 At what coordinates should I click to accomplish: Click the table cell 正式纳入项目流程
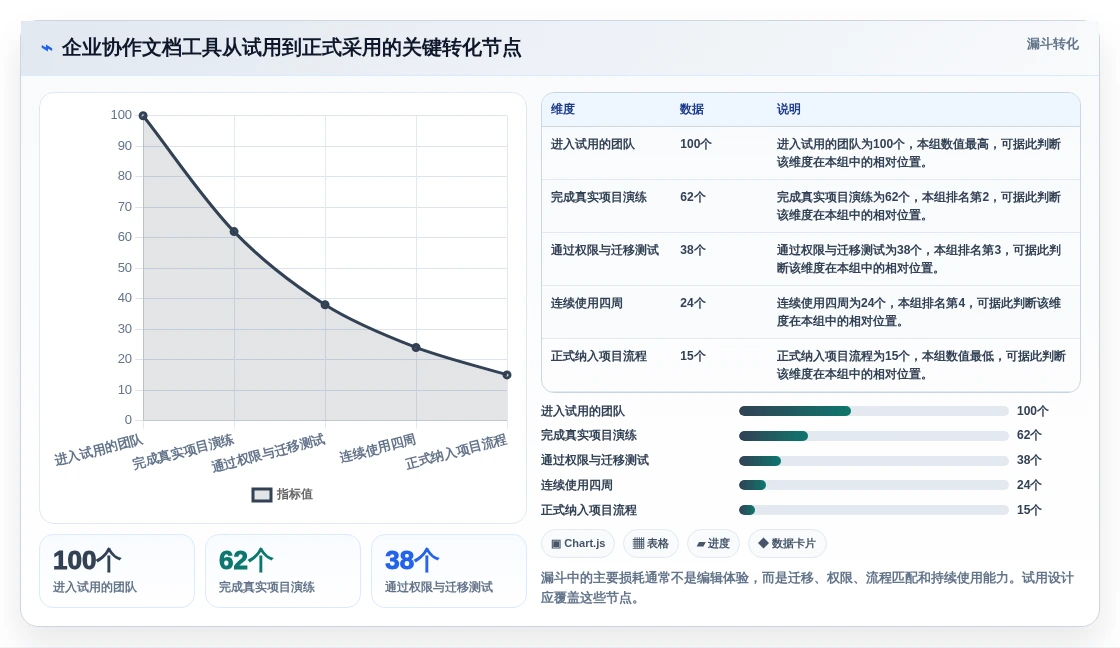click(599, 356)
